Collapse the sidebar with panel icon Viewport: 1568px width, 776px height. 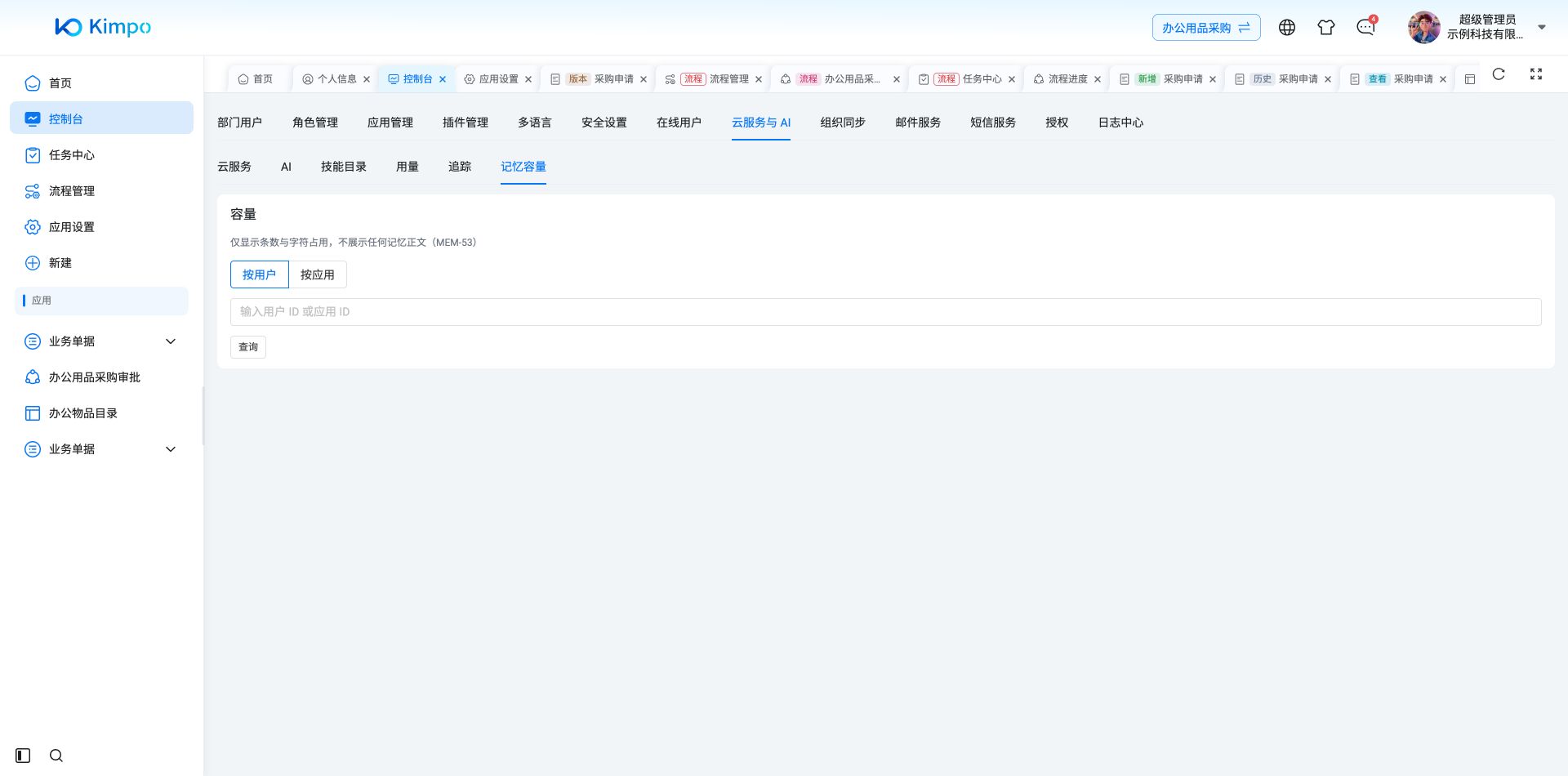click(23, 756)
